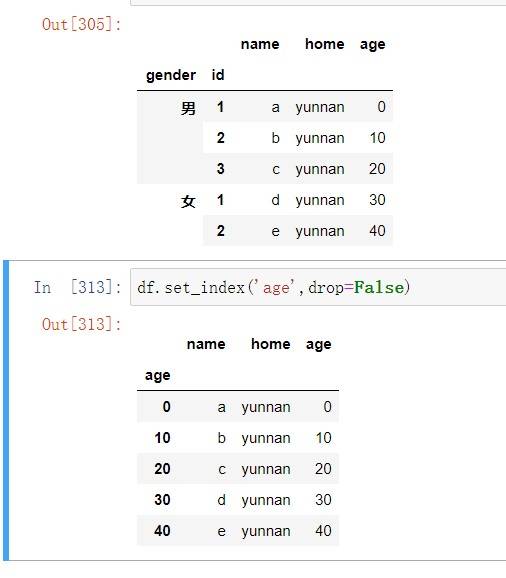The image size is (506, 578).
Task: Click the age value 40 in first table
Action: pyautogui.click(x=377, y=231)
